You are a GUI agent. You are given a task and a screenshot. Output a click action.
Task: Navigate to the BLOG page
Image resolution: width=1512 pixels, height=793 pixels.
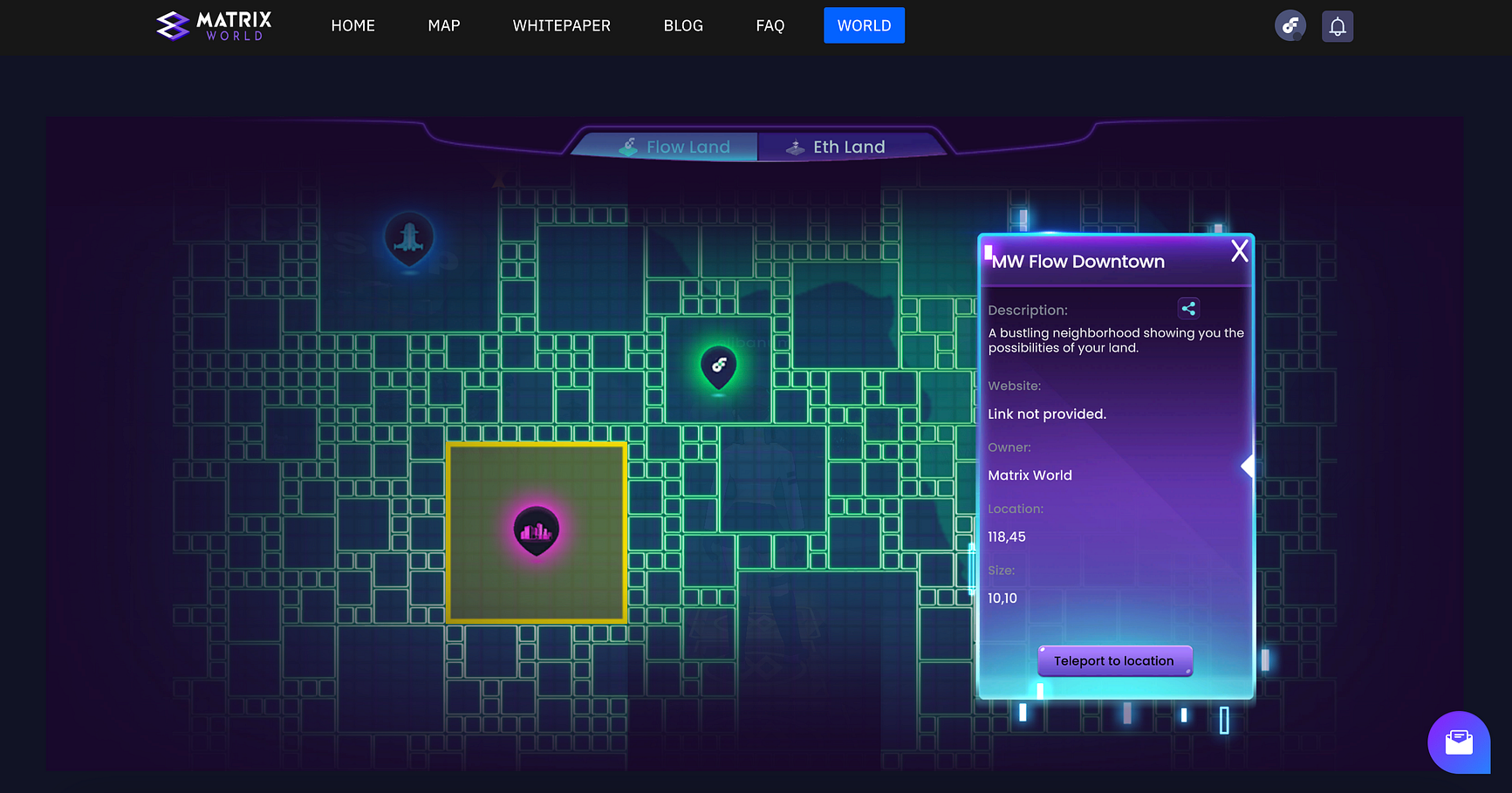coord(683,26)
